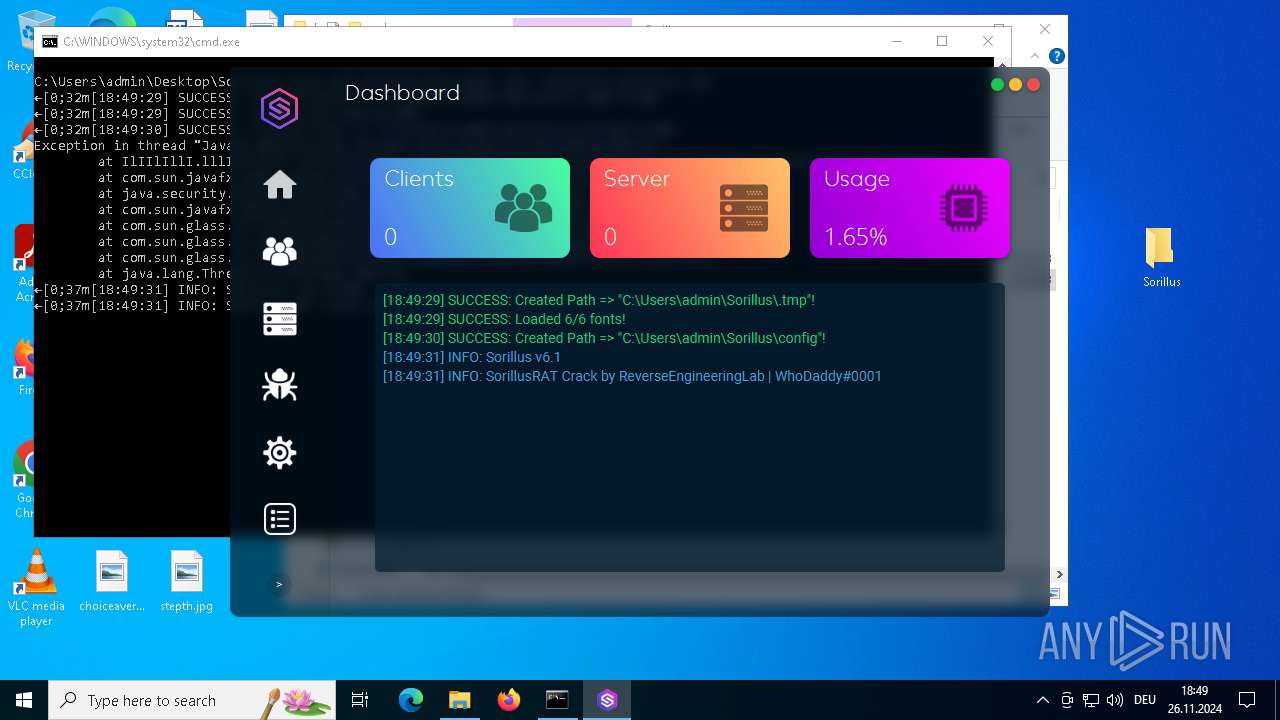Select the Clients card
The image size is (1280, 720).
point(470,208)
